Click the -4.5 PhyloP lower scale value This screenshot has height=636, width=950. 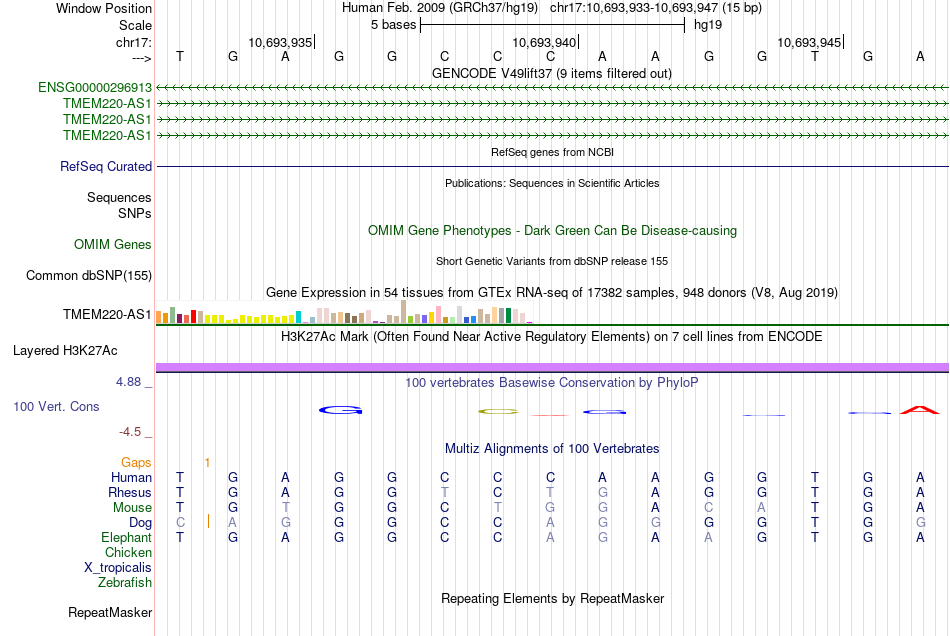130,432
